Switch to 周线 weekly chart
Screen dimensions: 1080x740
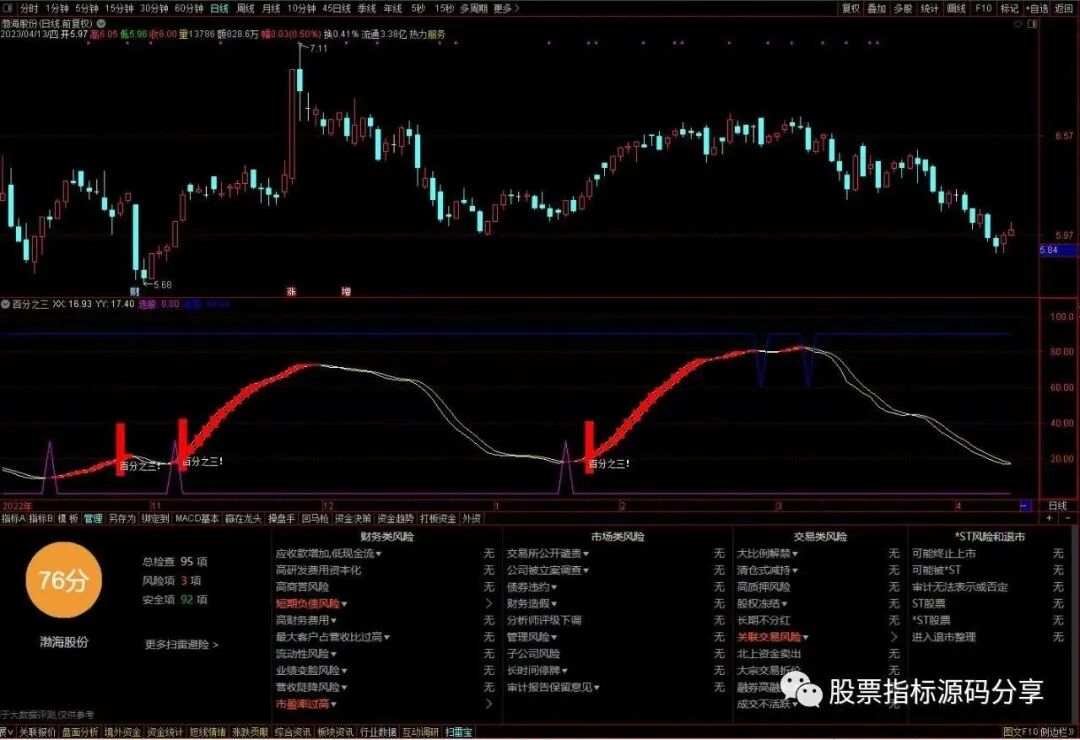[x=245, y=8]
